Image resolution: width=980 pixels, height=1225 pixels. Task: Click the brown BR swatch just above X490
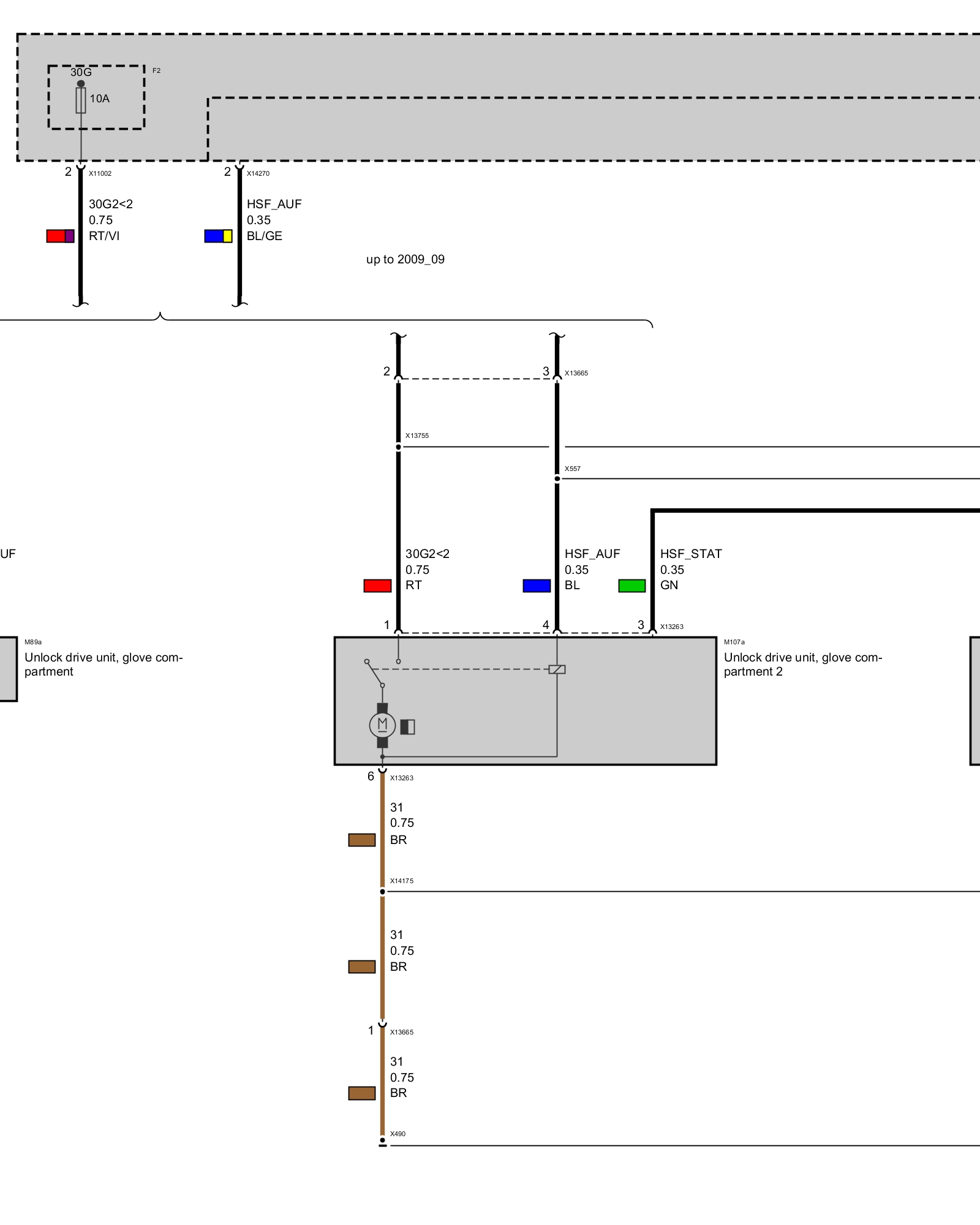tap(362, 1093)
